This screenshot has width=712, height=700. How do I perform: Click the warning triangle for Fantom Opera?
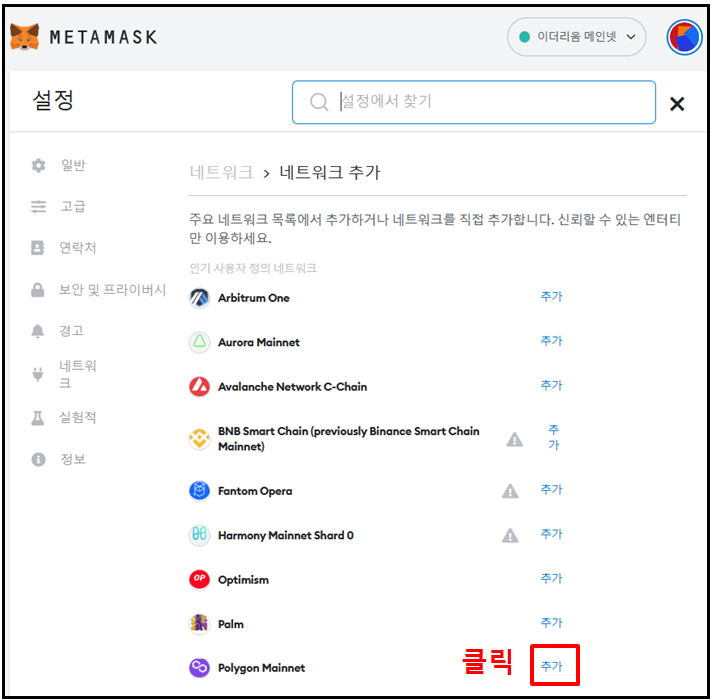pyautogui.click(x=510, y=491)
